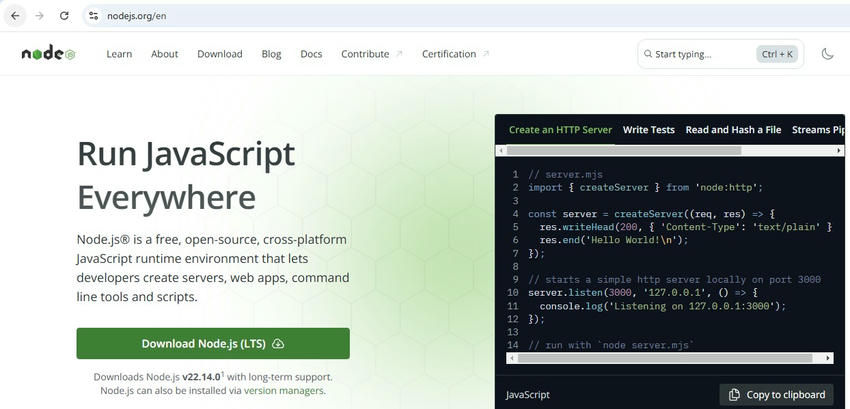
Task: Go to the Download page
Action: pos(220,54)
